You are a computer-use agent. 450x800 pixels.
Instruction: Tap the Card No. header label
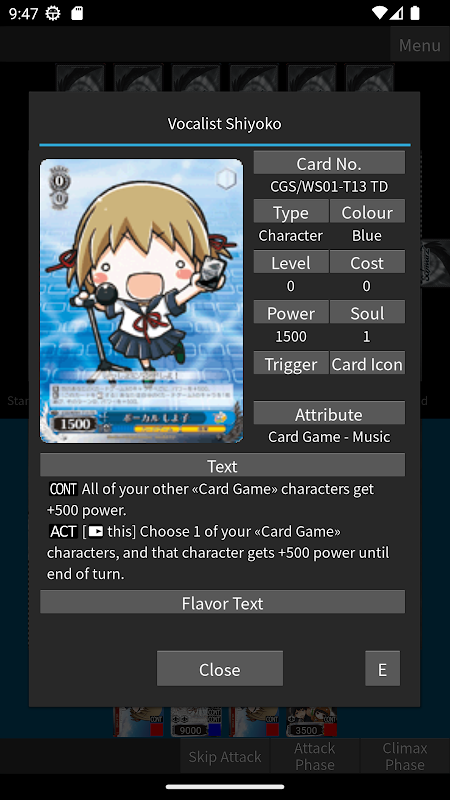coord(329,163)
